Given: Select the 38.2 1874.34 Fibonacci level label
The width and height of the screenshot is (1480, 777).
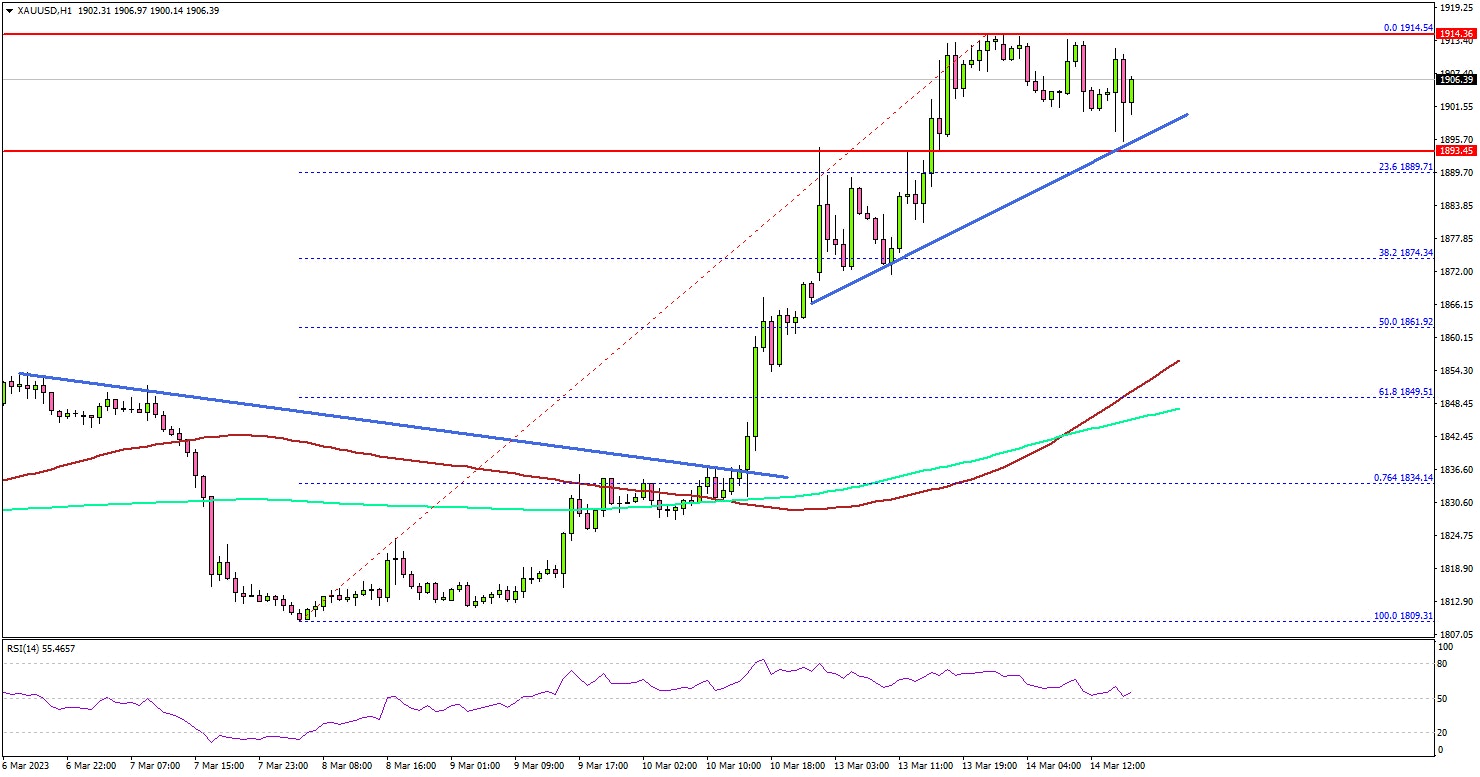Looking at the screenshot, I should point(1407,253).
